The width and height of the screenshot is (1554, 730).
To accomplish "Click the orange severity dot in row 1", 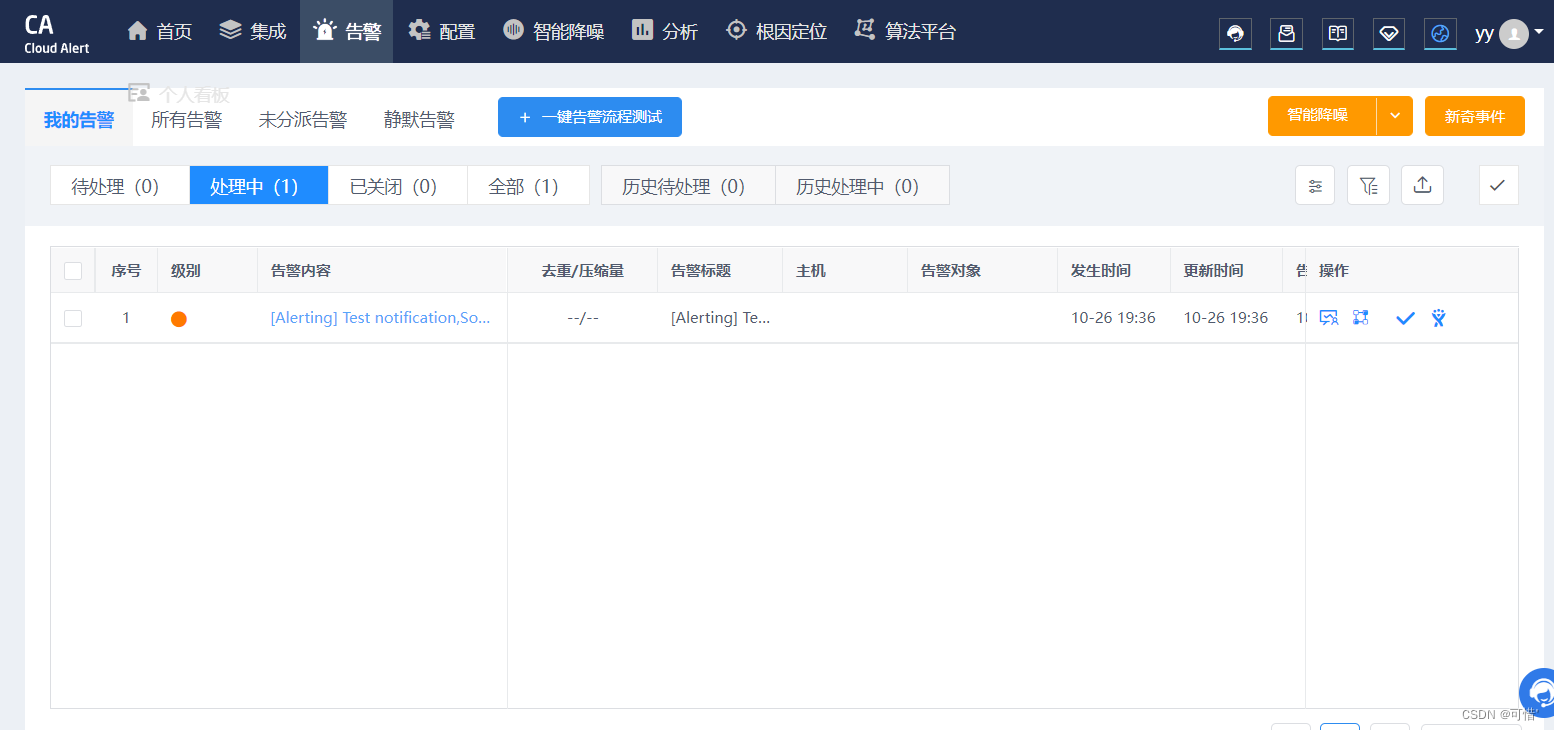I will 179,319.
